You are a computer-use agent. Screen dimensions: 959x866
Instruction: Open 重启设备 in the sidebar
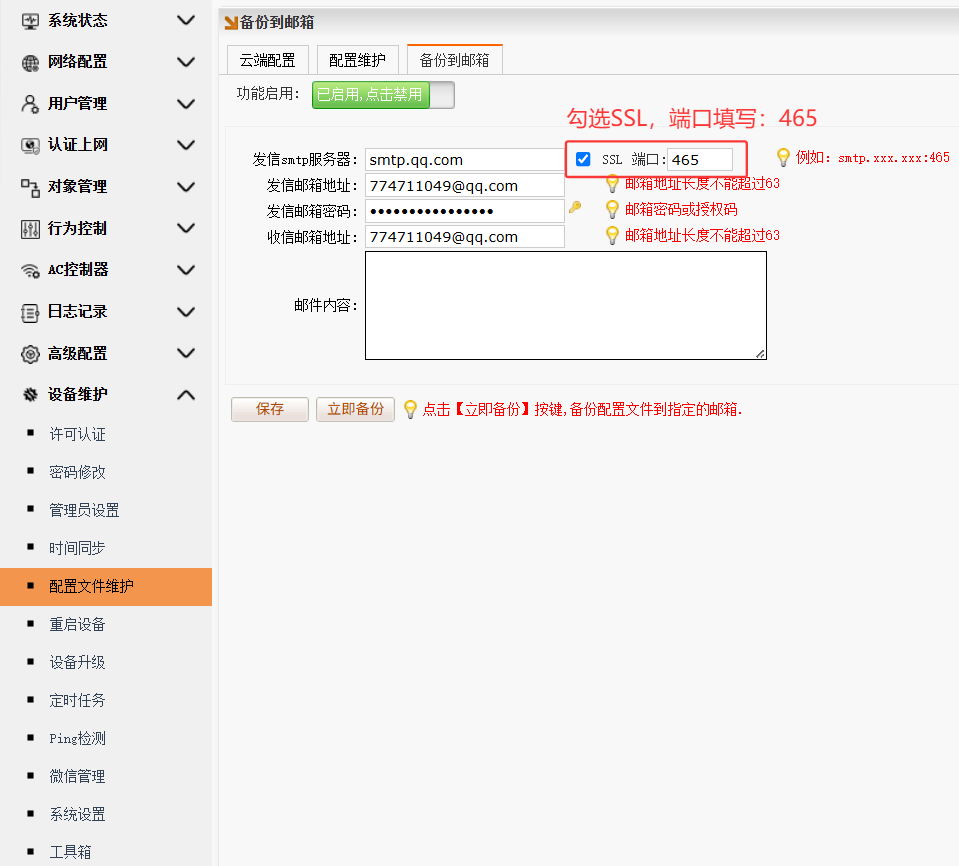[x=77, y=624]
